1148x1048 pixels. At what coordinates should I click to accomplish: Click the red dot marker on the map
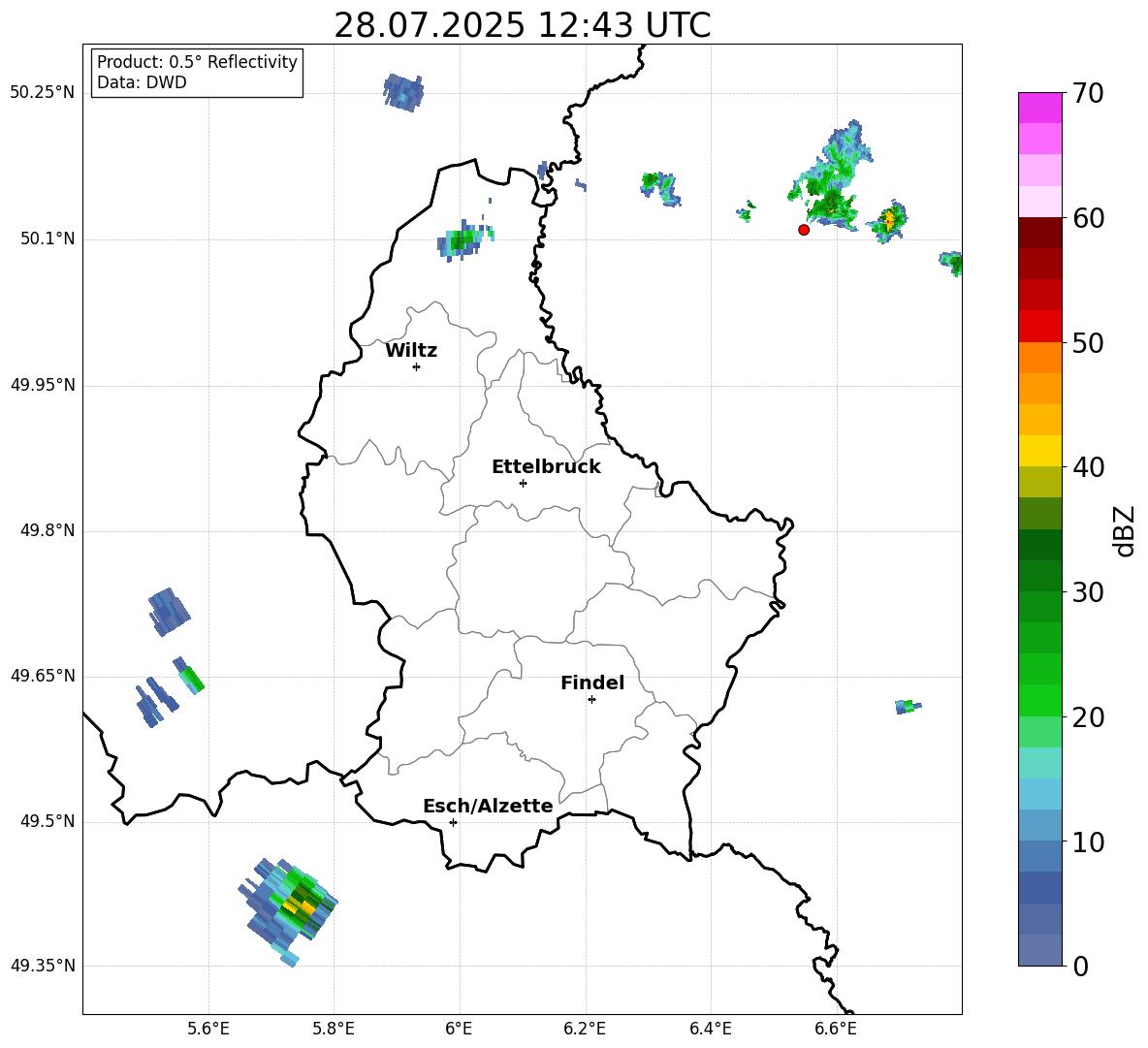[804, 230]
